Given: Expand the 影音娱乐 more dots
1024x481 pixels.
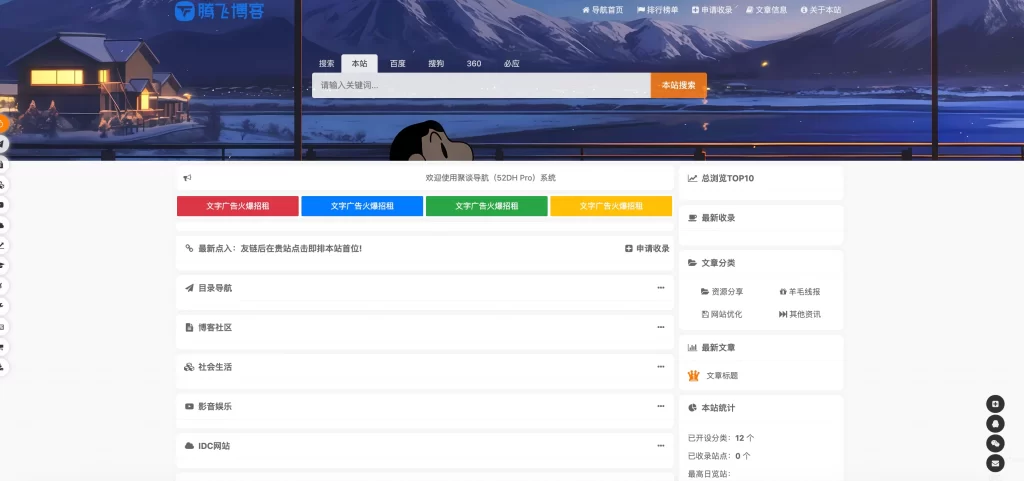Looking at the screenshot, I should (x=661, y=406).
